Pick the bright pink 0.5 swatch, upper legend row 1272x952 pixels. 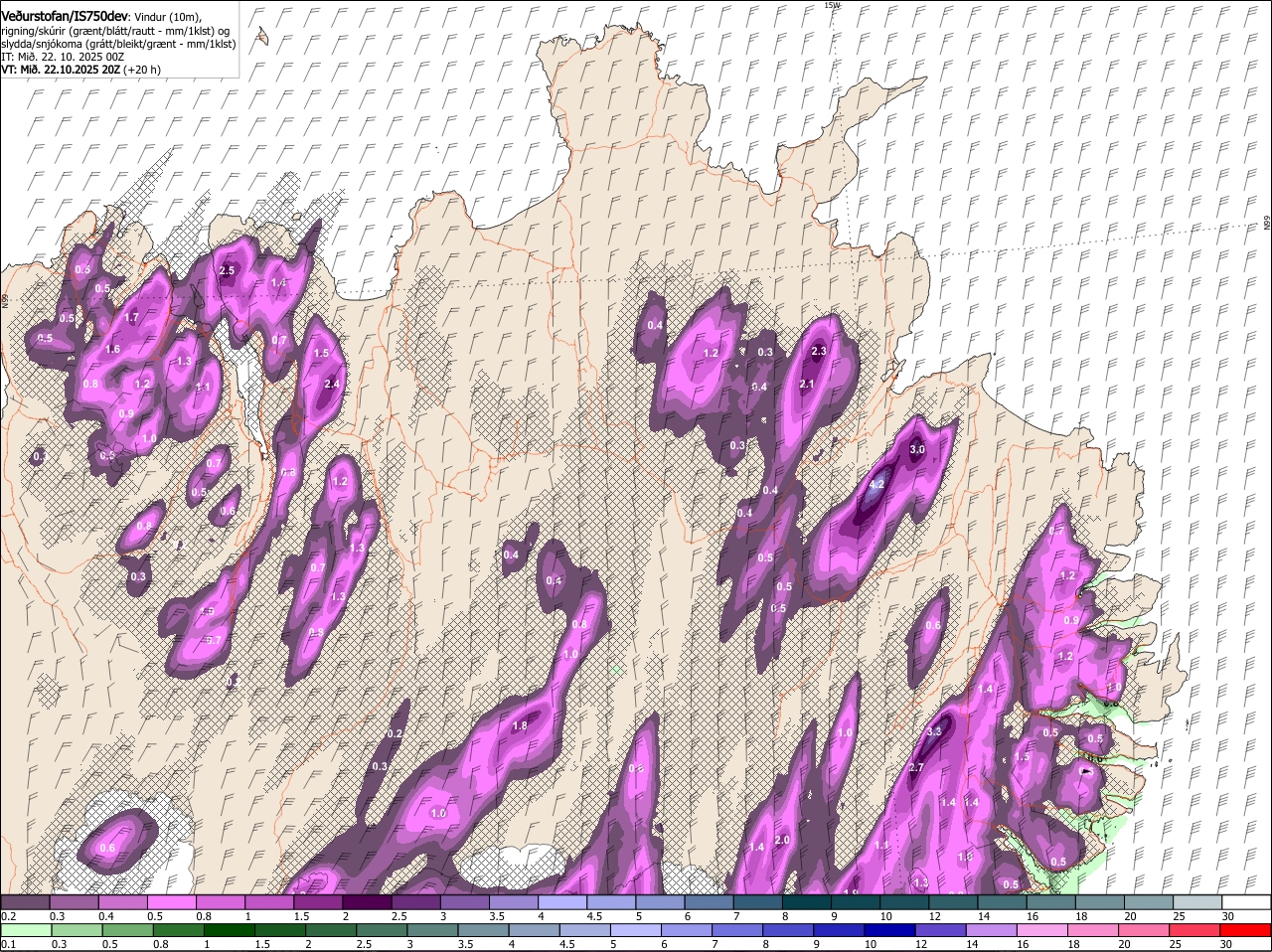tap(171, 902)
